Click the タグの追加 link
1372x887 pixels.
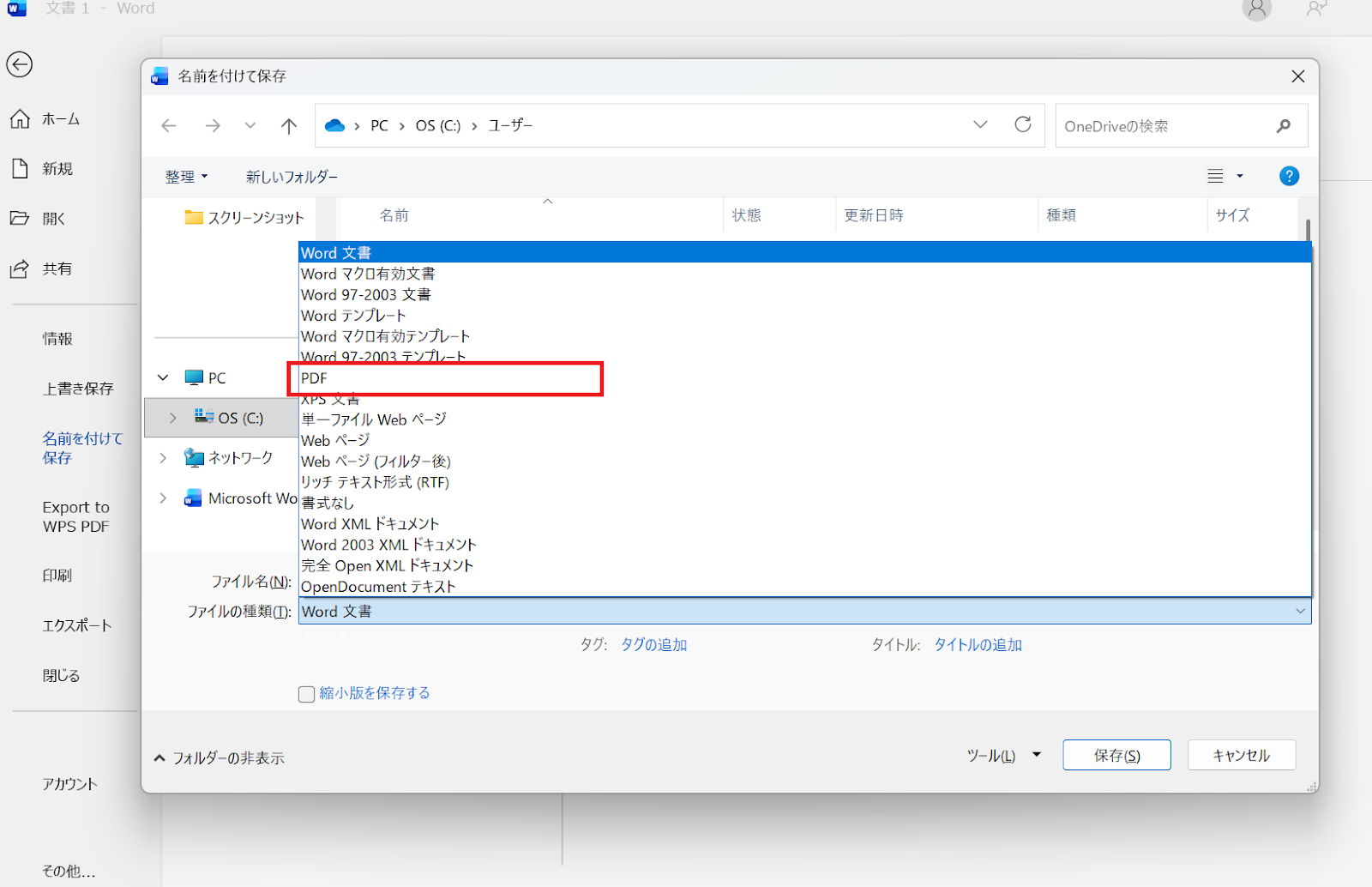point(654,644)
